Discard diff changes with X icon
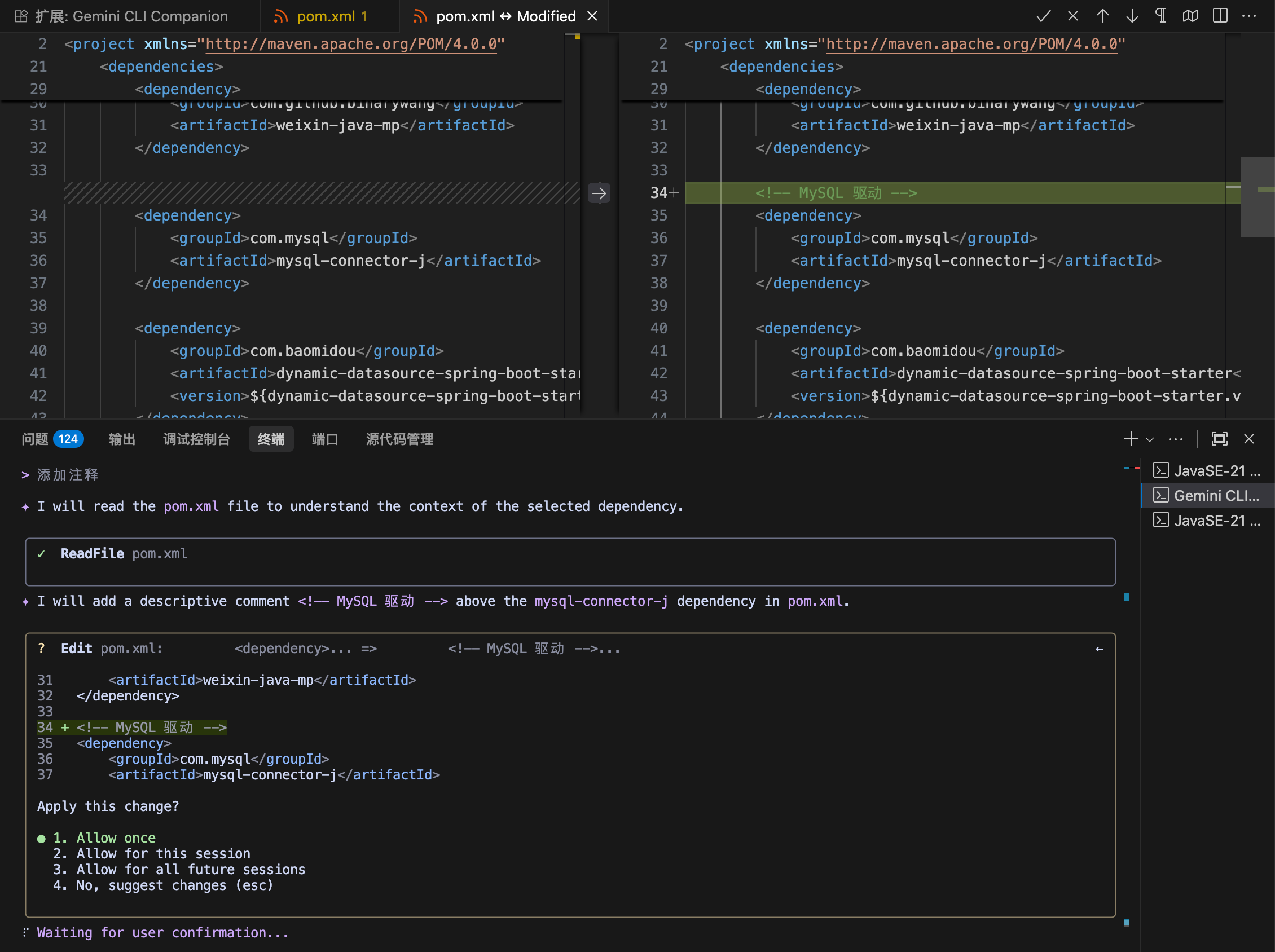The height and width of the screenshot is (952, 1275). [x=1072, y=16]
